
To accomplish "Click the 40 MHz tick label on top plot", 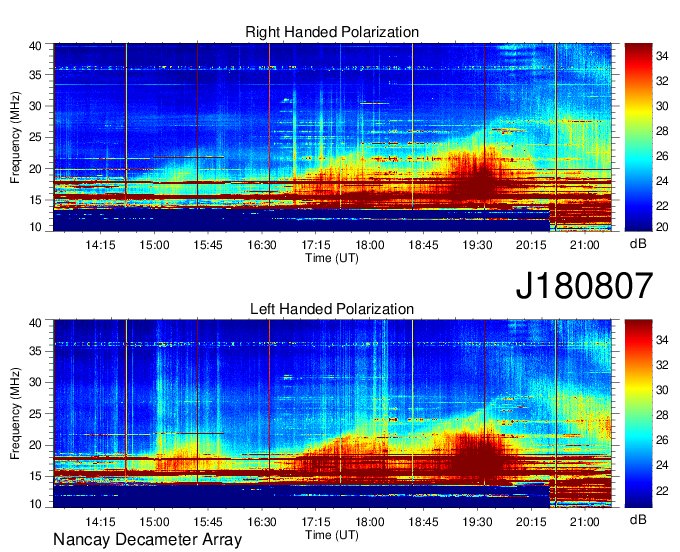I will point(36,46).
